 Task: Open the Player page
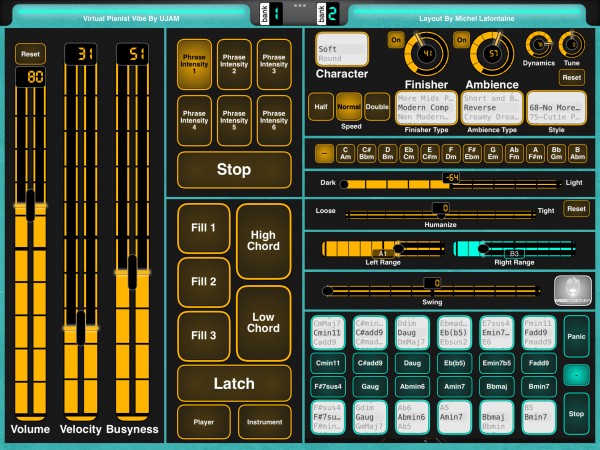(x=204, y=422)
